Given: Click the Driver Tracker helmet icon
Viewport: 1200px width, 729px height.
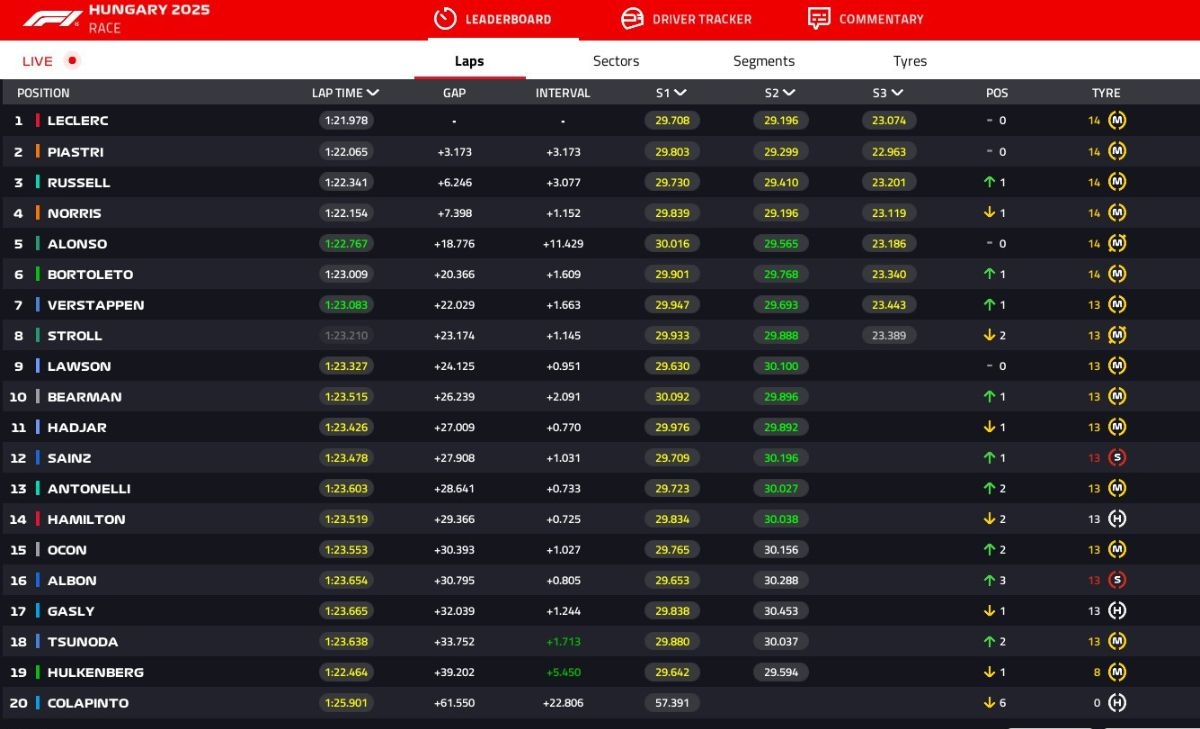Looking at the screenshot, I should tap(632, 19).
